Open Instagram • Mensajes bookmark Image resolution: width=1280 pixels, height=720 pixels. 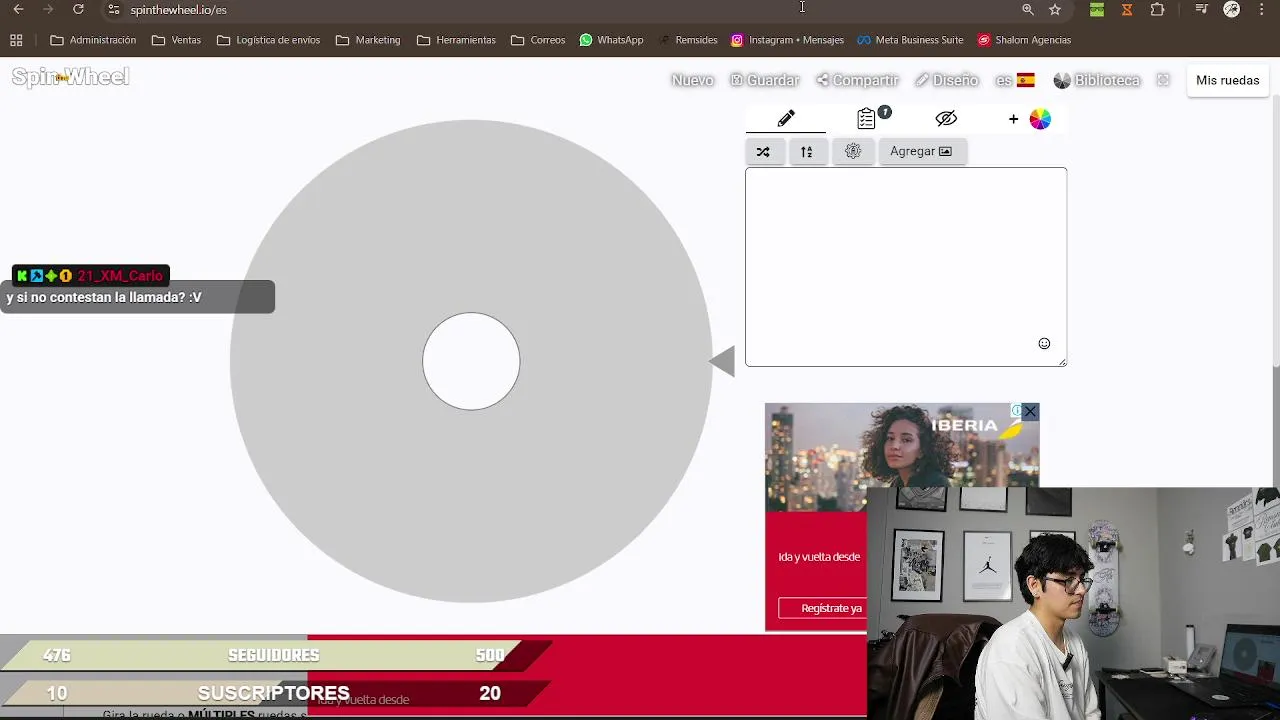tap(787, 40)
